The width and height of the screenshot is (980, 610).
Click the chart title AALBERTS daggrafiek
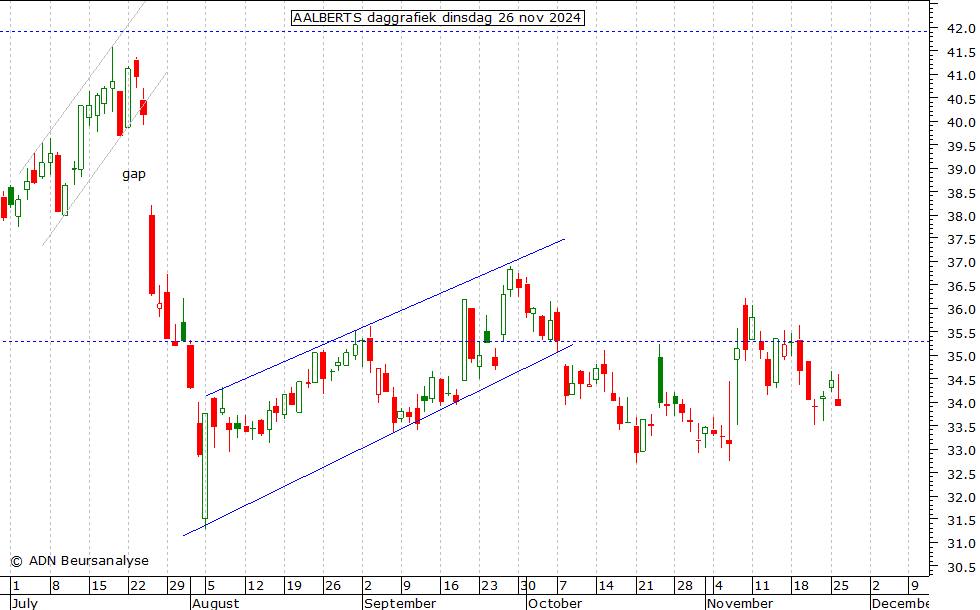(x=438, y=18)
